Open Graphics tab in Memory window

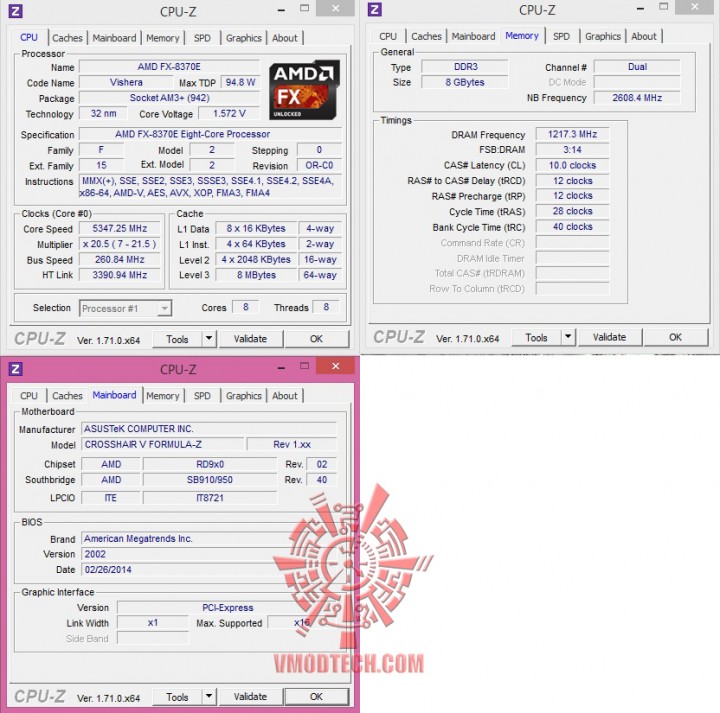[x=602, y=36]
